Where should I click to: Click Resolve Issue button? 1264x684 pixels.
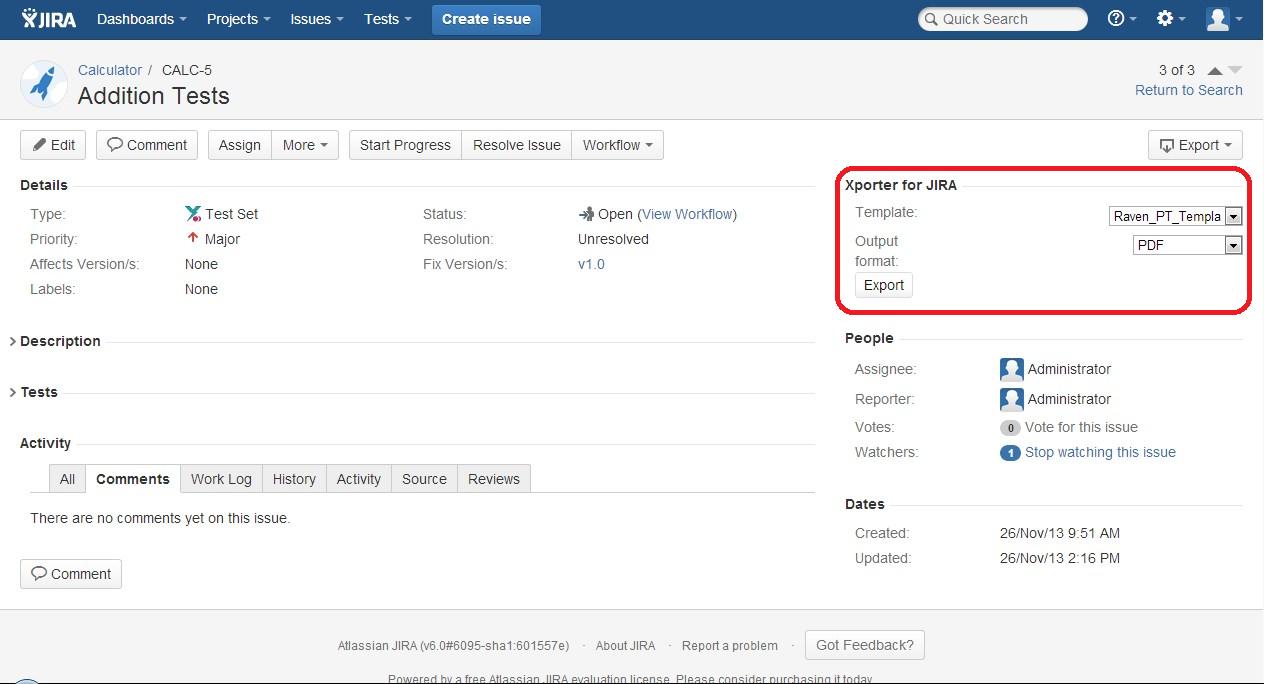[517, 145]
